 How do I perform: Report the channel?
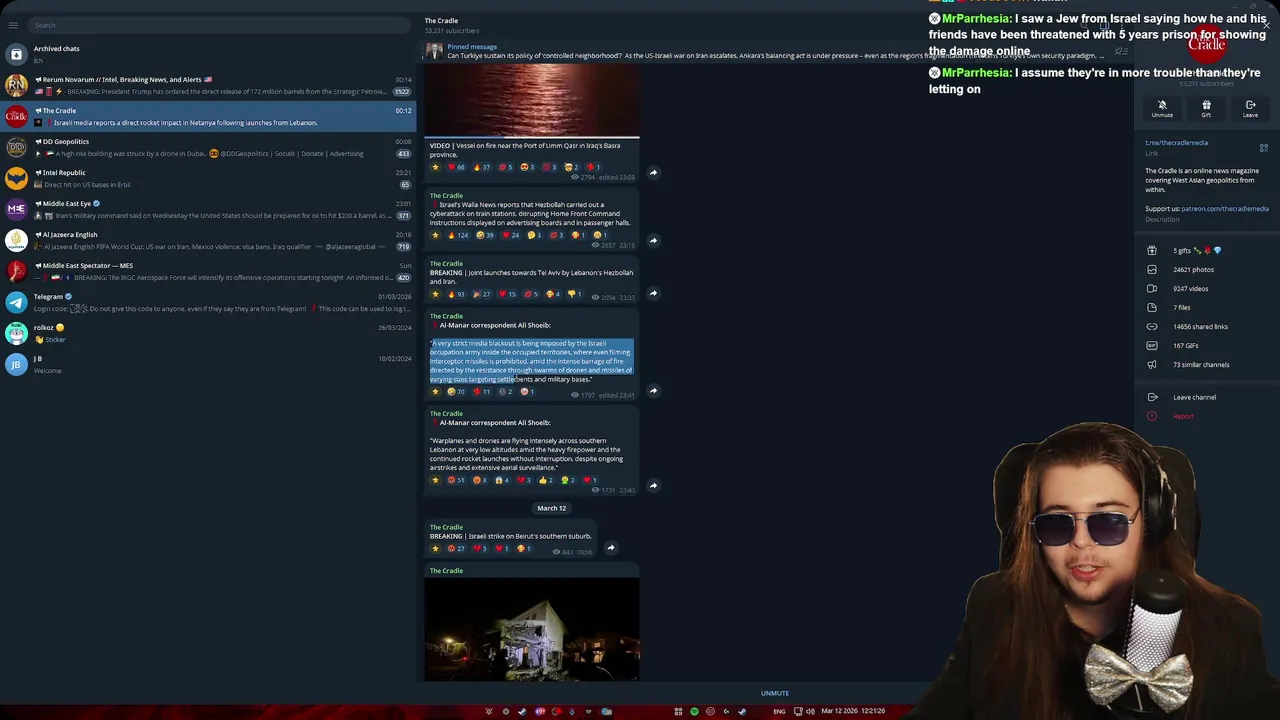point(1207,416)
